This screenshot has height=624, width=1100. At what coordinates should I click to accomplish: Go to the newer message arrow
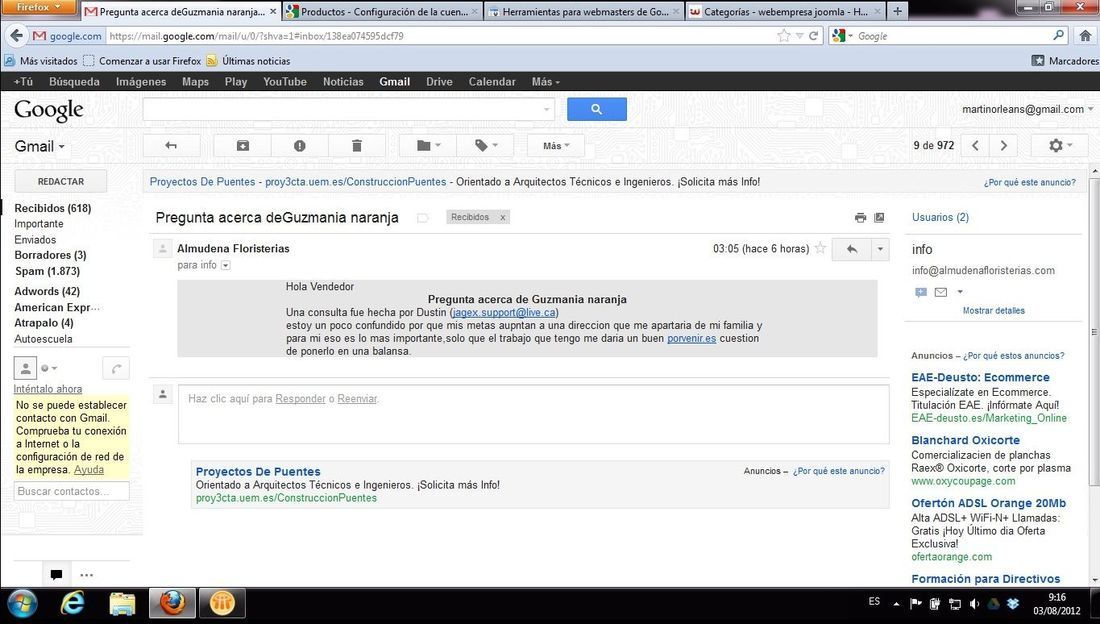975,146
